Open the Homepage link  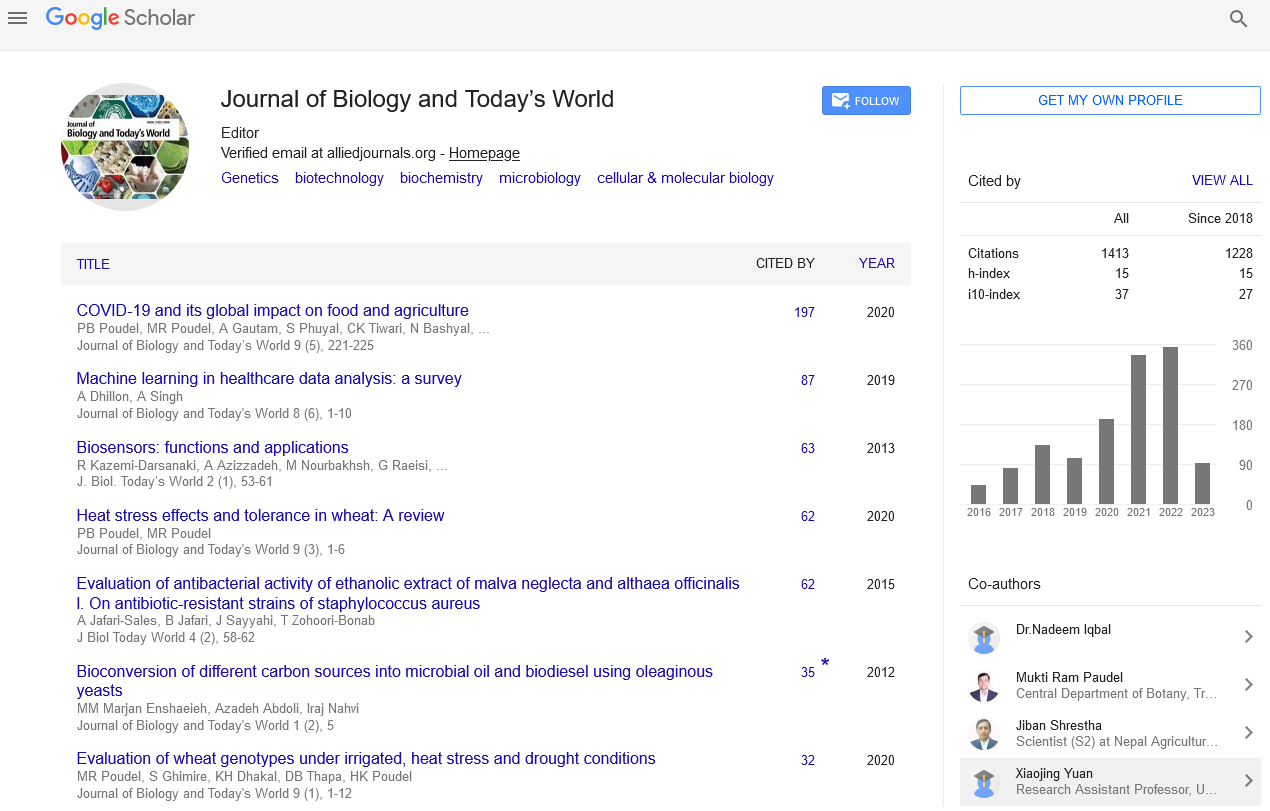pyautogui.click(x=484, y=153)
